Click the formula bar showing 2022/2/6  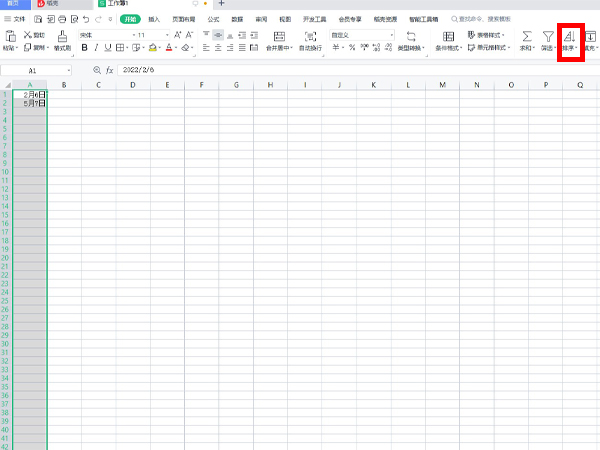(358, 70)
